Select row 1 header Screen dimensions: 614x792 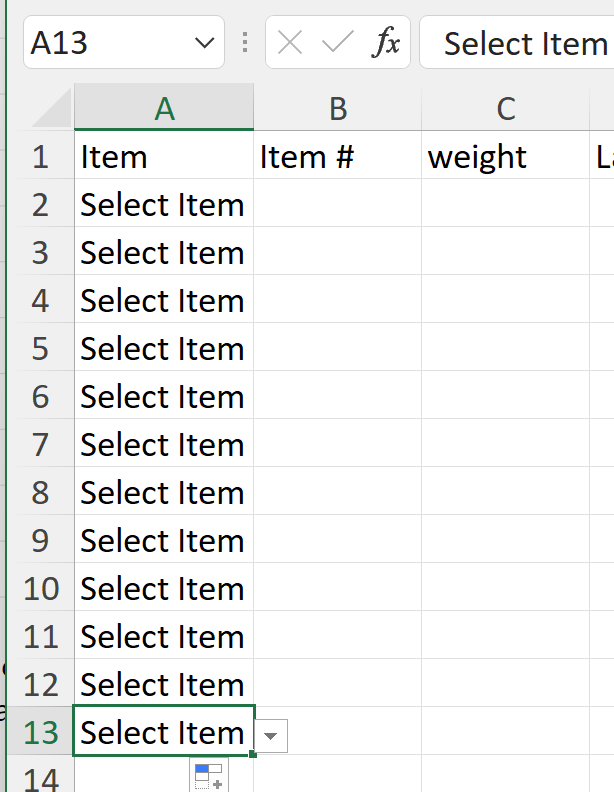coord(40,156)
